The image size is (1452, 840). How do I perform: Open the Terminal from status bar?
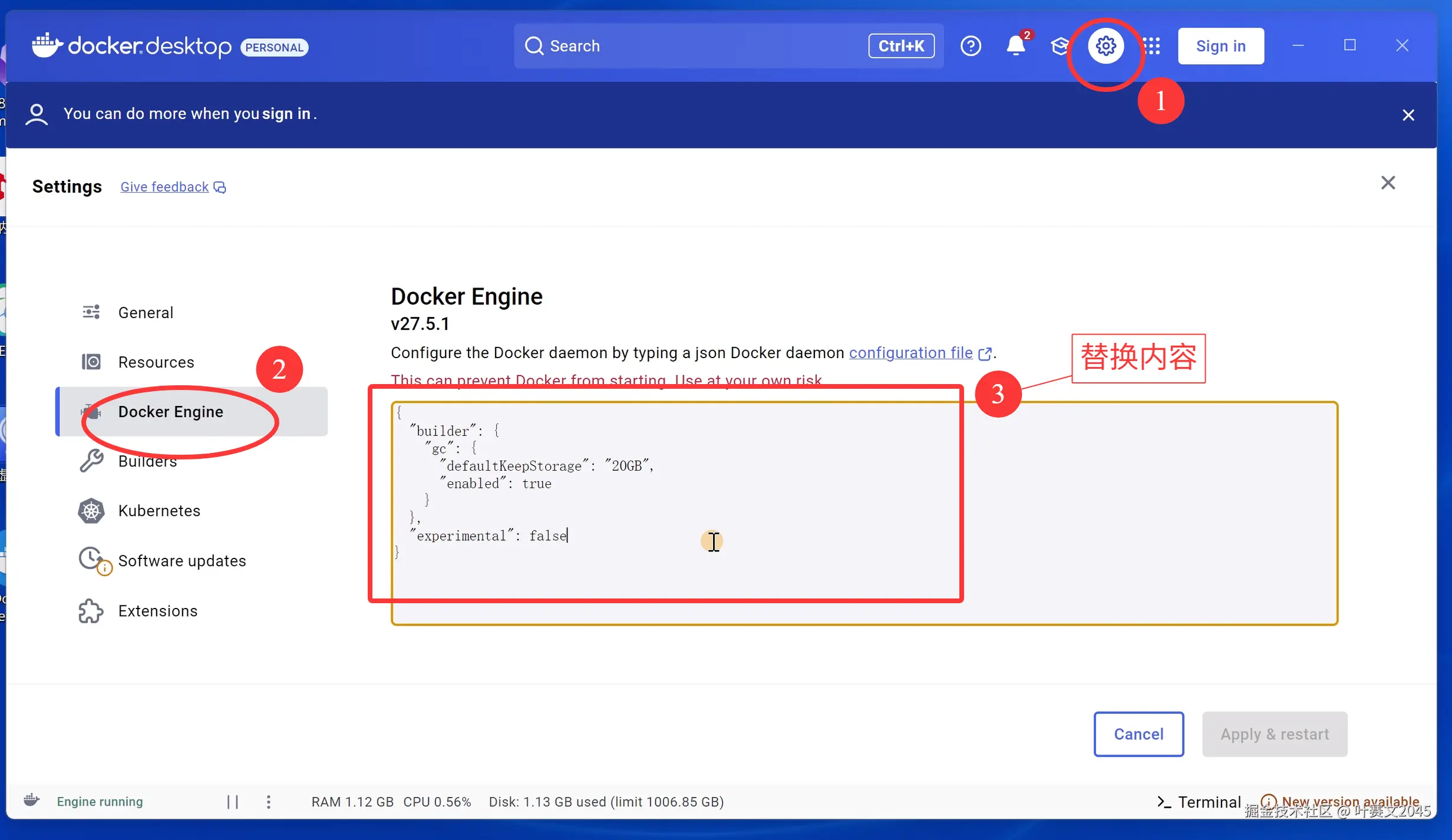[x=1199, y=802]
